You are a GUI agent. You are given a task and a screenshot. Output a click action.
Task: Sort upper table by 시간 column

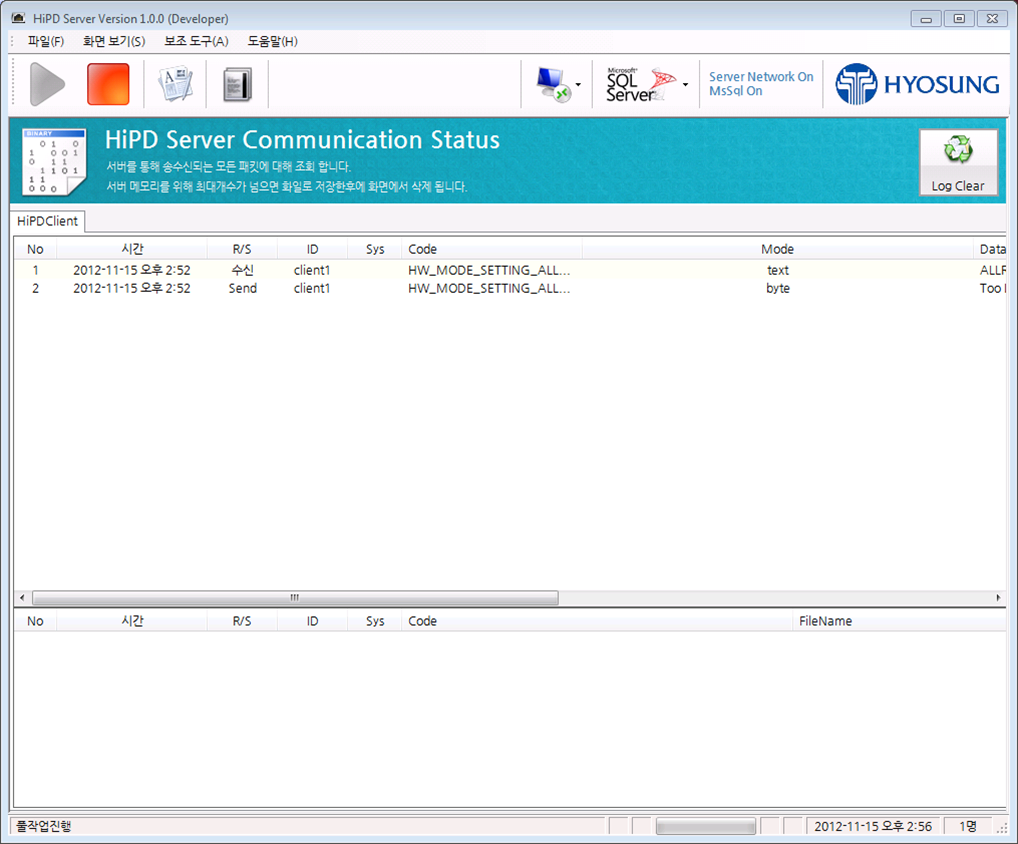132,249
